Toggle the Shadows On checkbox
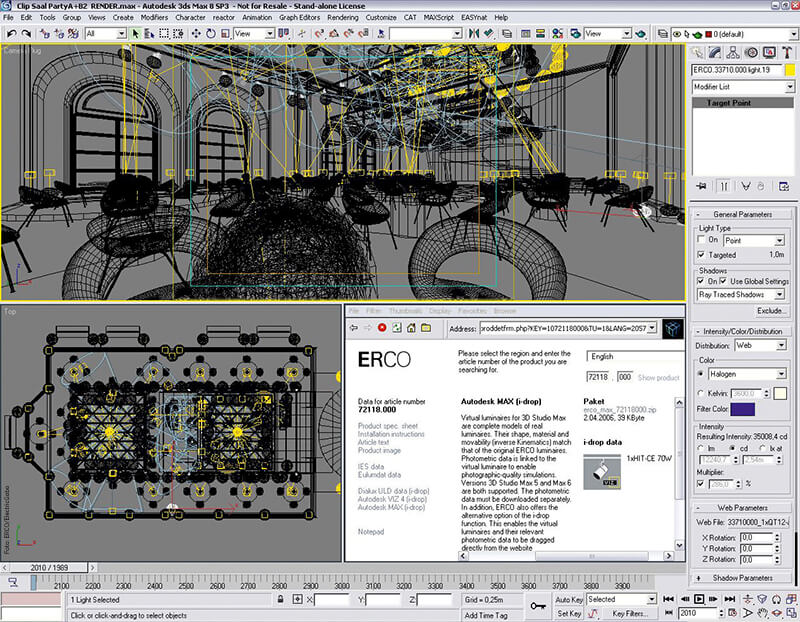The height and width of the screenshot is (622, 800). (x=701, y=281)
